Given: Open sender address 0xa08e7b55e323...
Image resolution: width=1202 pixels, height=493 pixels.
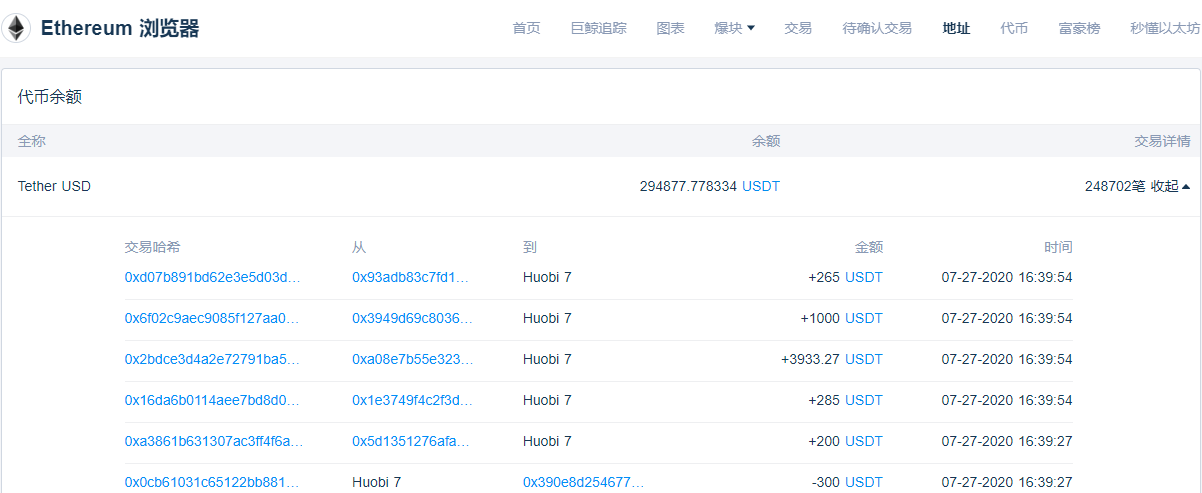Looking at the screenshot, I should (x=412, y=359).
